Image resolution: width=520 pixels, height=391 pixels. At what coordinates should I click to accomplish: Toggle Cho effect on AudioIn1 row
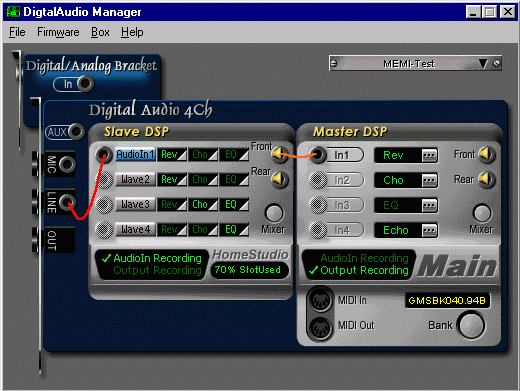203,155
